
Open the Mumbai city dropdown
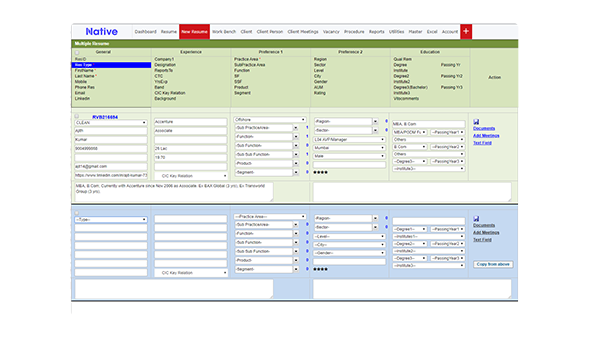[x=349, y=148]
